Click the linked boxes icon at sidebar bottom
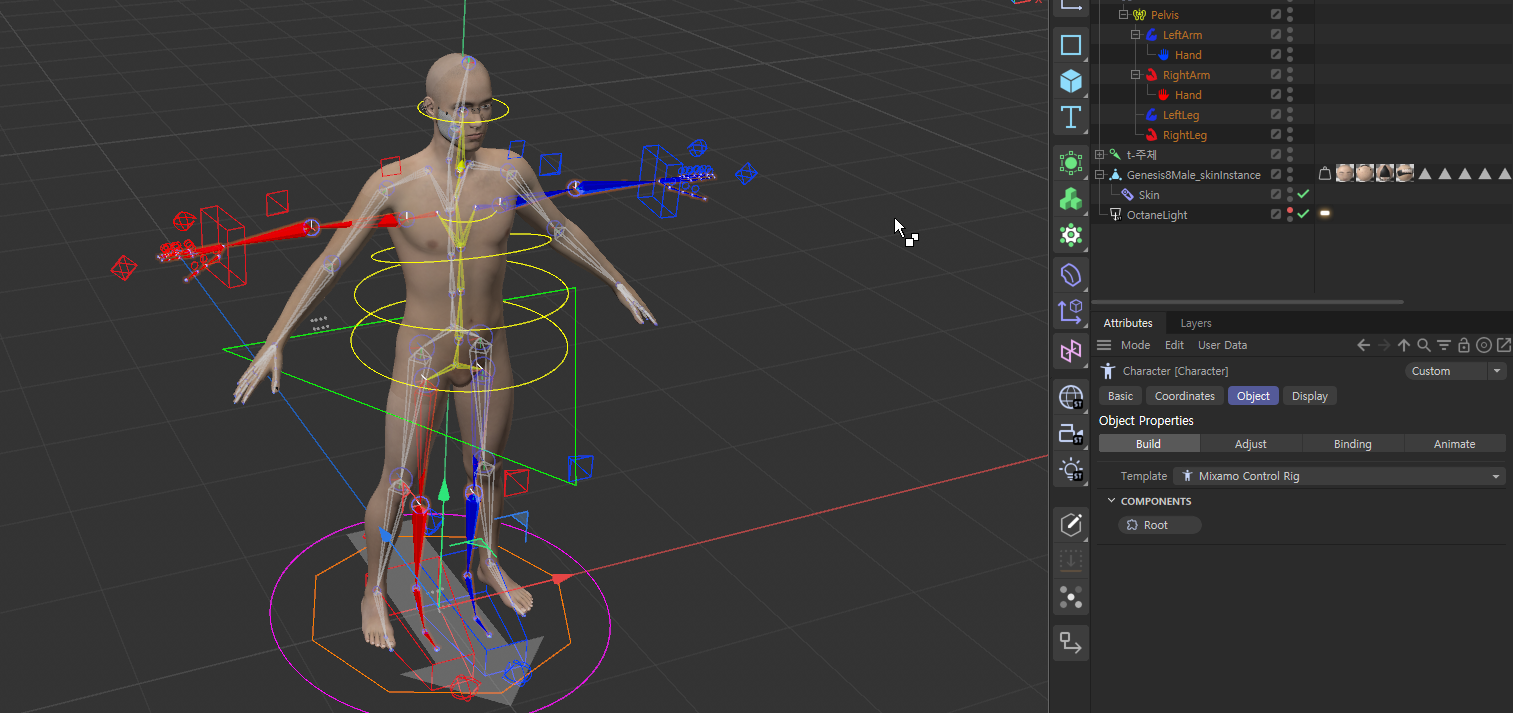 click(1071, 643)
